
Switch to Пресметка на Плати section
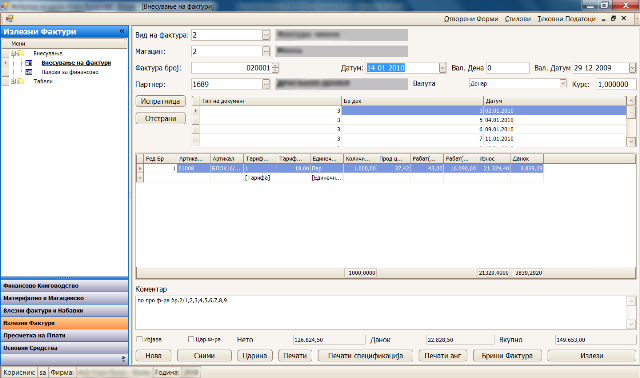point(64,336)
